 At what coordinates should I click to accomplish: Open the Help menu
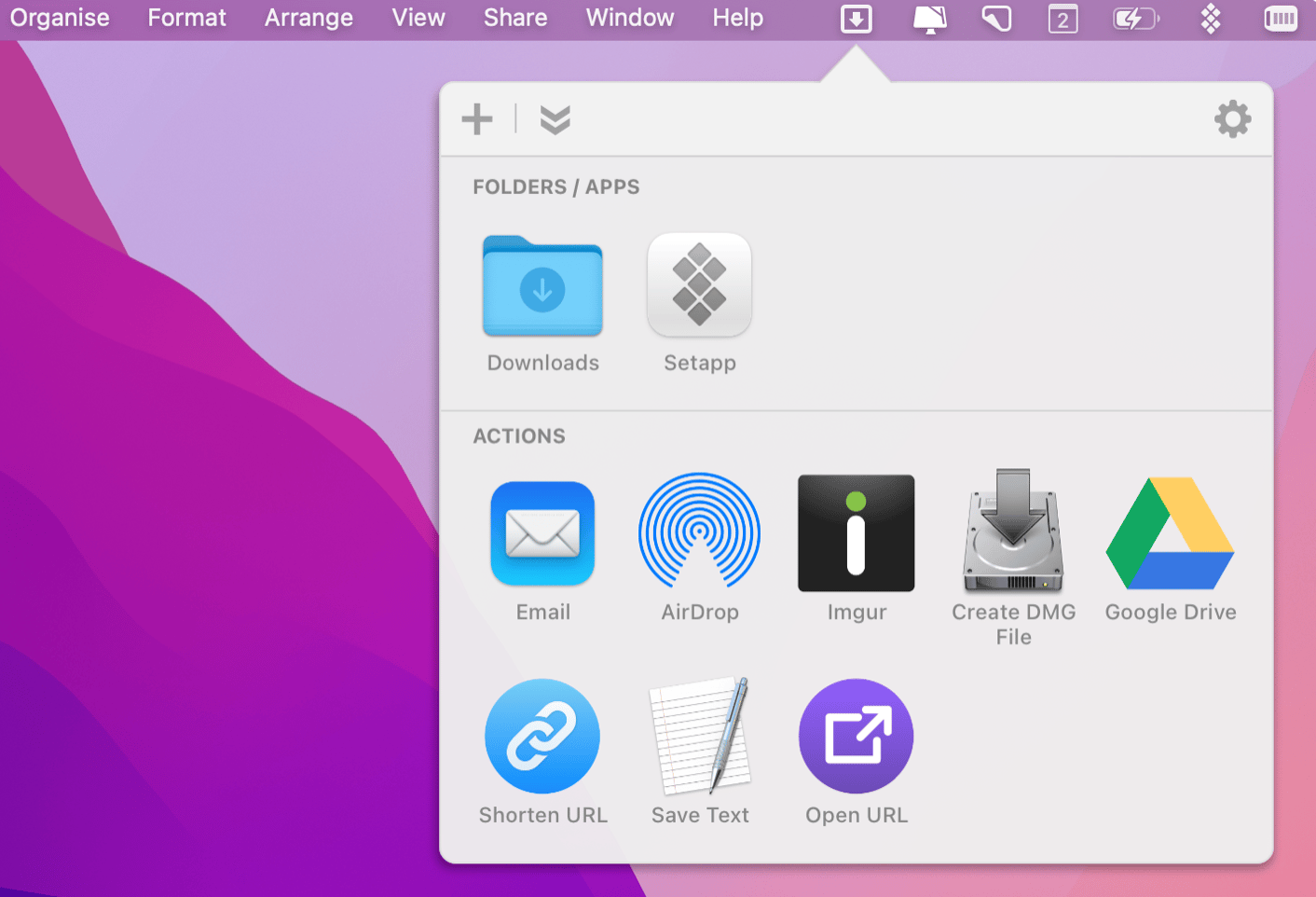(x=738, y=18)
